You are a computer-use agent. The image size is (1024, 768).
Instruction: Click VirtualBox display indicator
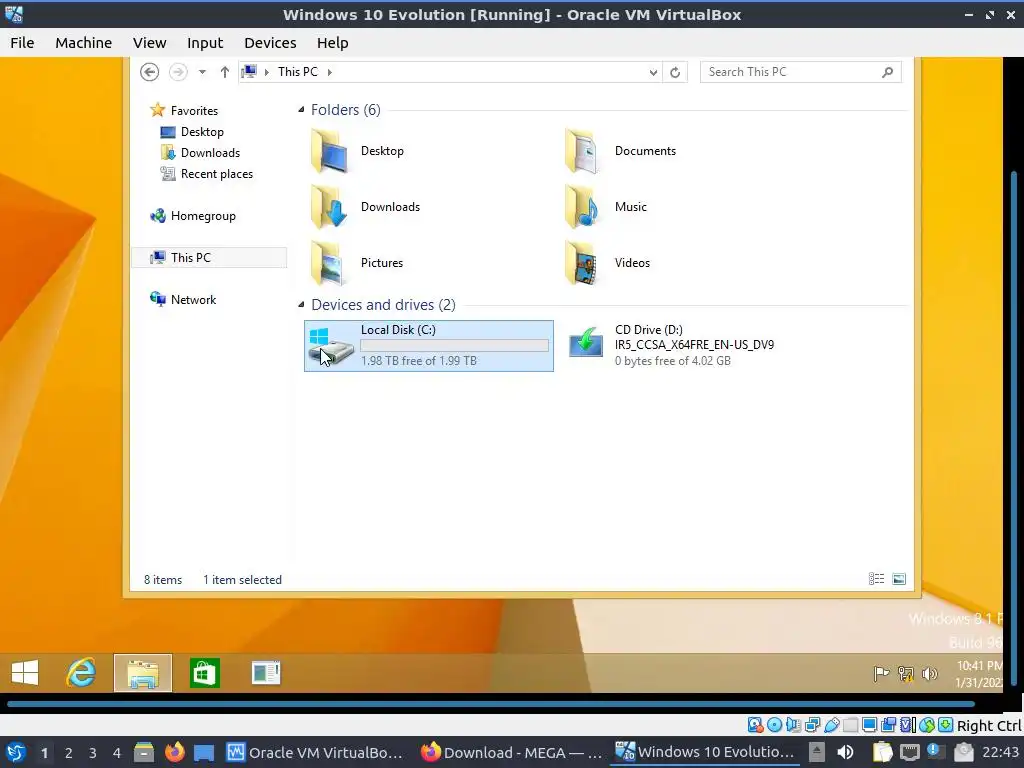[x=869, y=725]
